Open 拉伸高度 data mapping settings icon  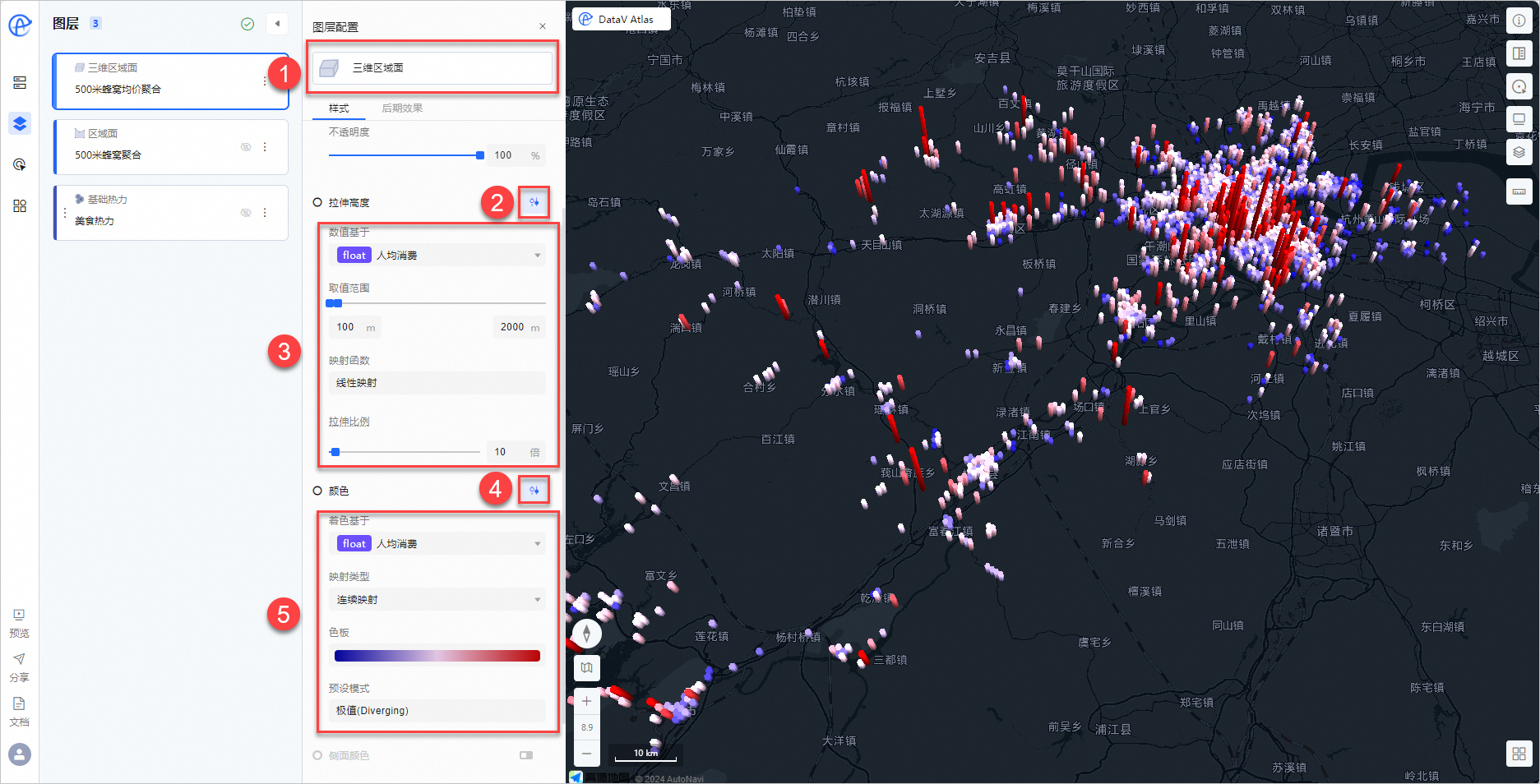click(534, 202)
